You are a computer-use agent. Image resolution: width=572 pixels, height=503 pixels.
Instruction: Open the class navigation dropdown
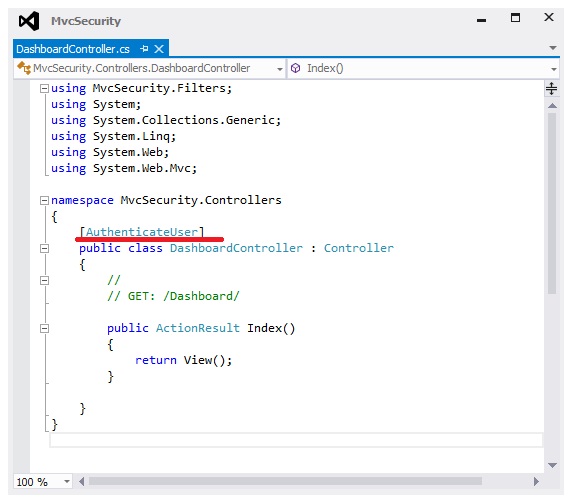coord(280,69)
